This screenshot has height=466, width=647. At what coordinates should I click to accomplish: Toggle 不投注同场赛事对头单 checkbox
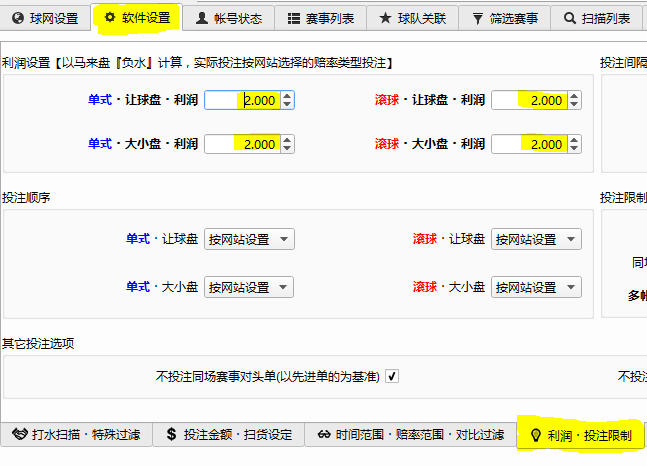[x=392, y=376]
